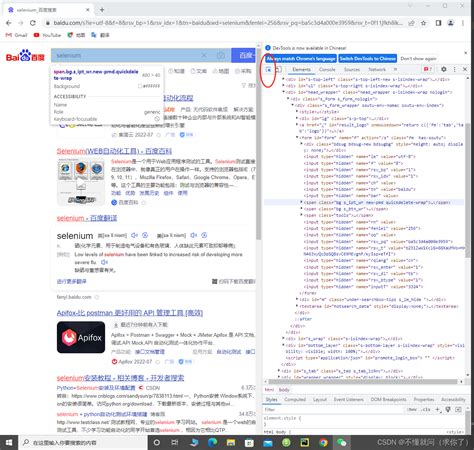
Task: Clear the Baidu search box with X
Action: 204,55
